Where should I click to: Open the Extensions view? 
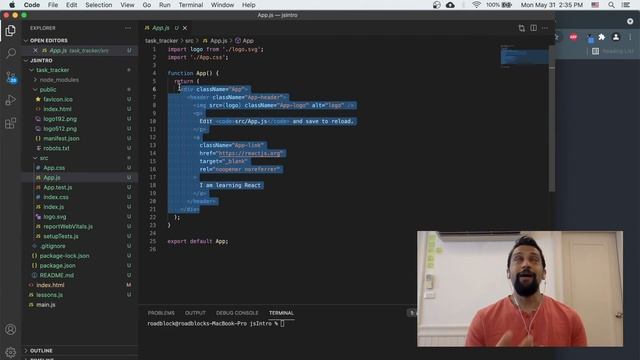[11, 123]
